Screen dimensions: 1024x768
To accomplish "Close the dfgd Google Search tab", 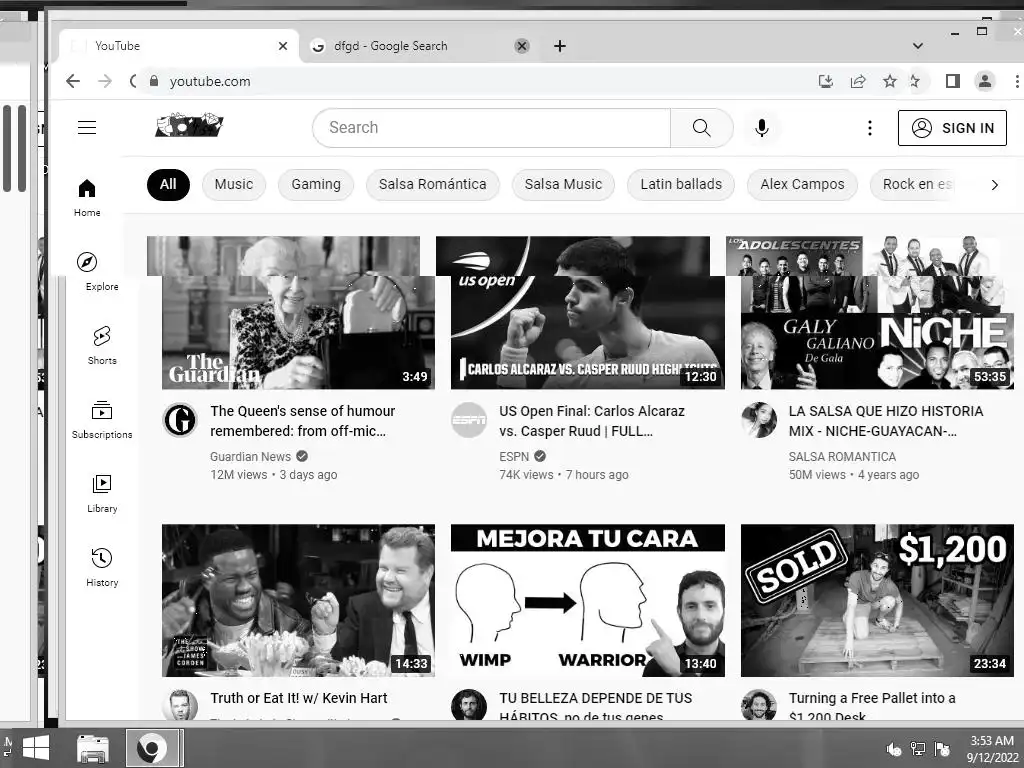I will [522, 46].
